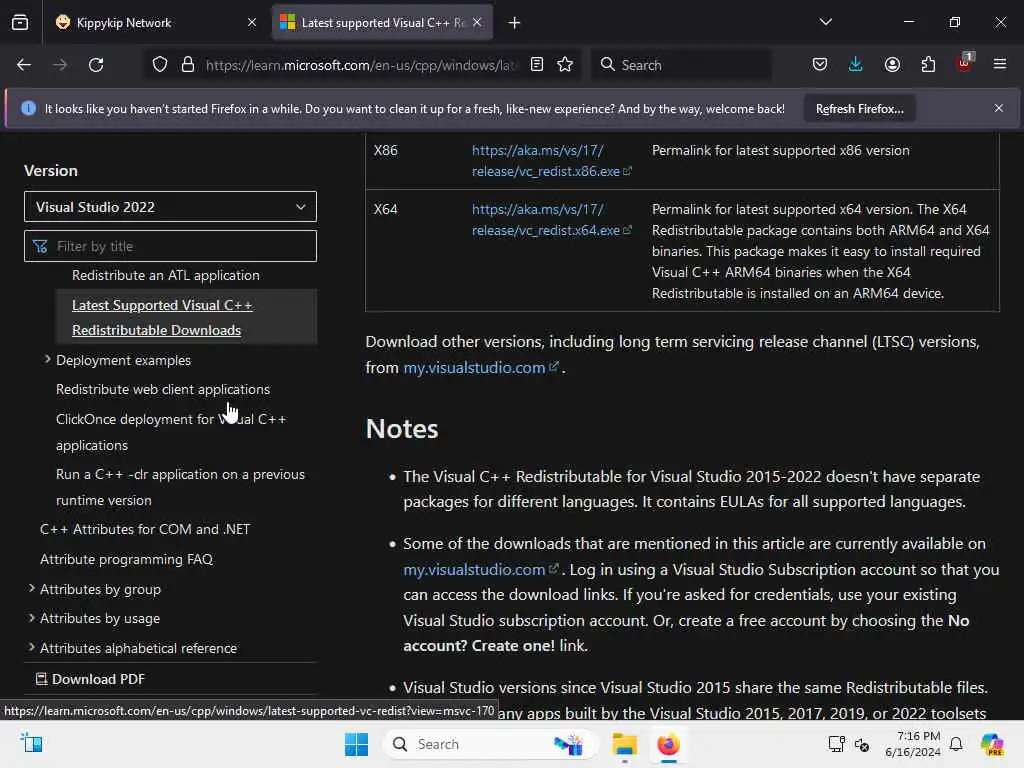Screen dimensions: 1024x768
Task: Open Windows Start menu
Action: coord(357,744)
